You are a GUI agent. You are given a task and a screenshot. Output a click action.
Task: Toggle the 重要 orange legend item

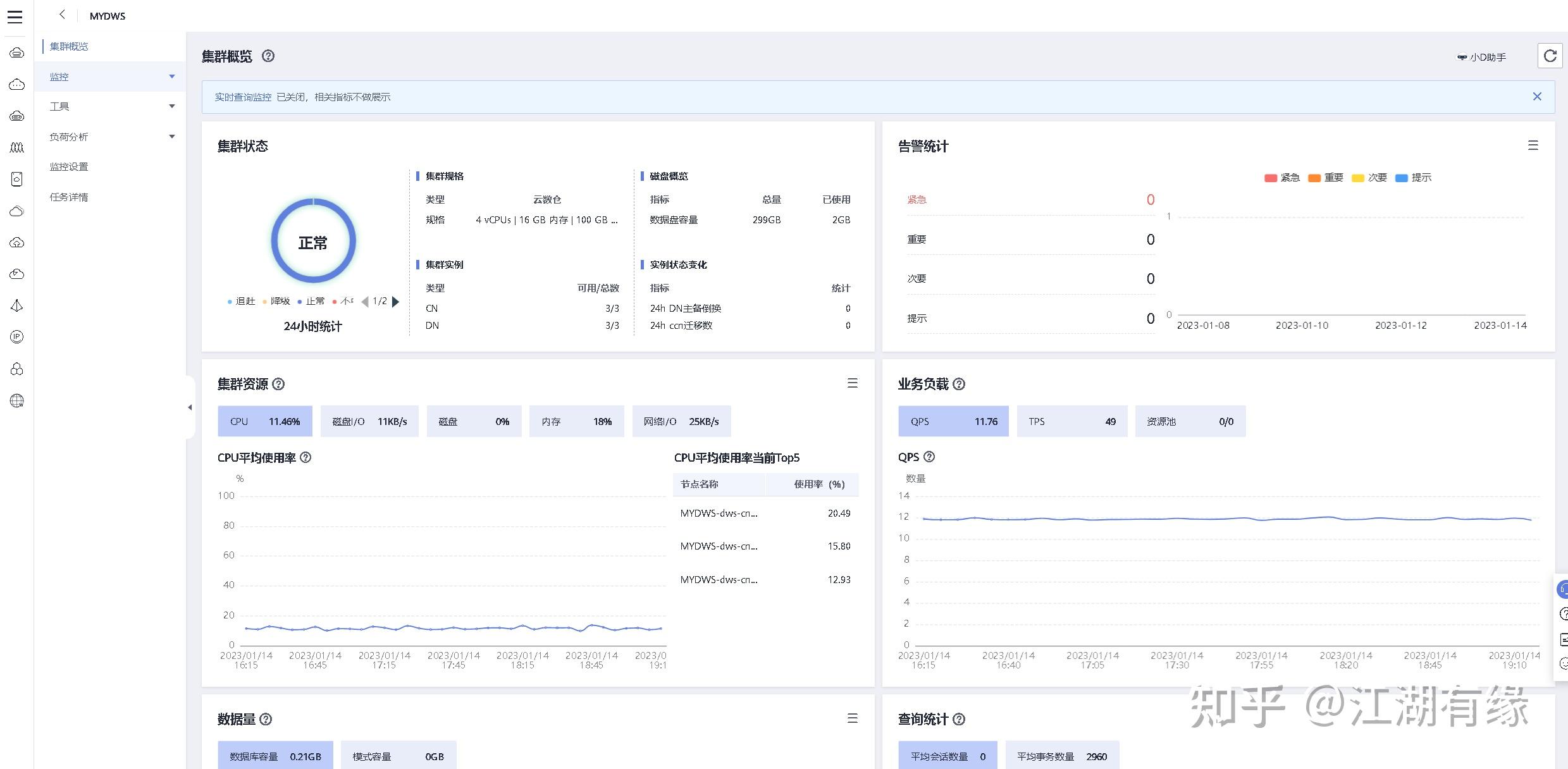1326,178
